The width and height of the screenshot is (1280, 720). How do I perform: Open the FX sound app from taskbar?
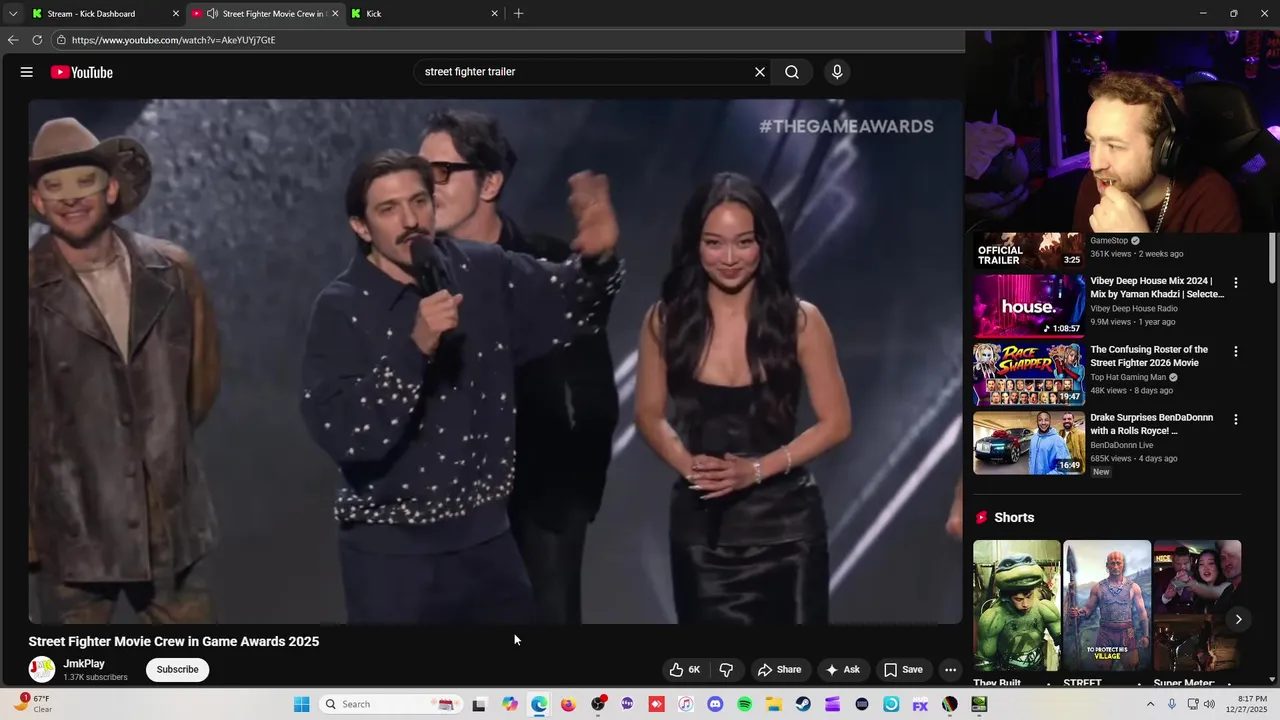coord(920,704)
